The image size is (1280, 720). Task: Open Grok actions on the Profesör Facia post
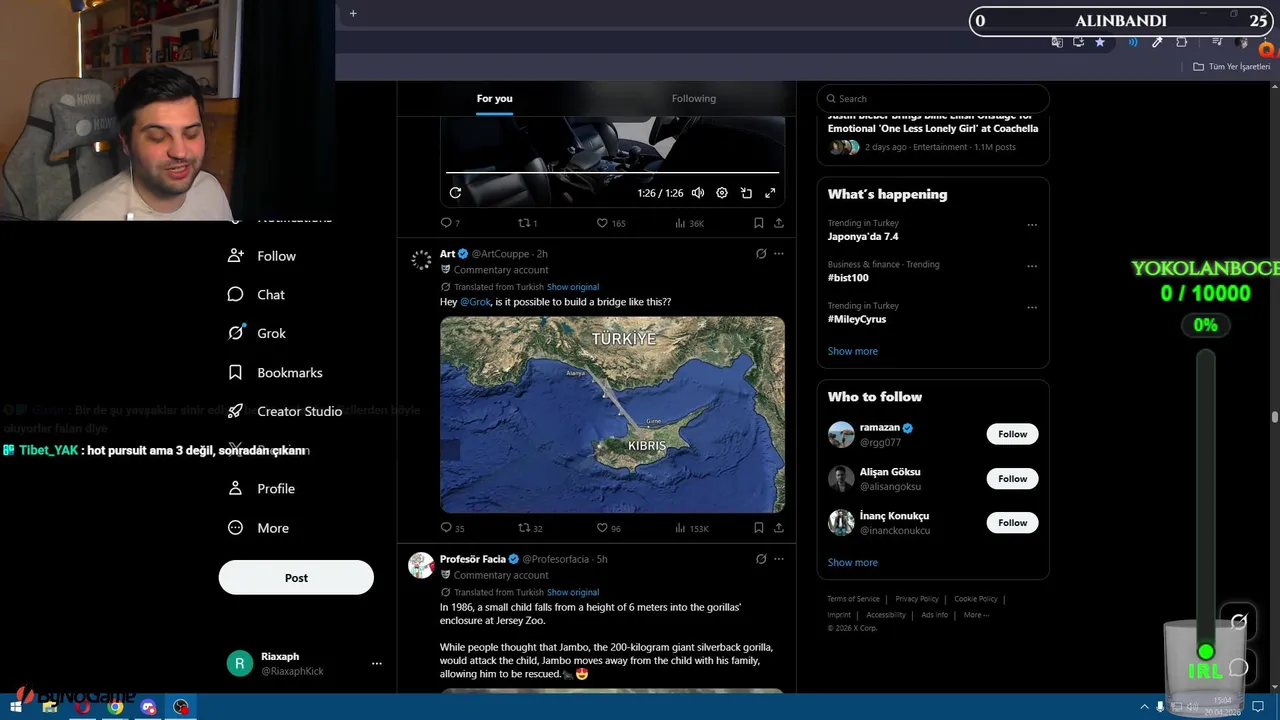(761, 559)
